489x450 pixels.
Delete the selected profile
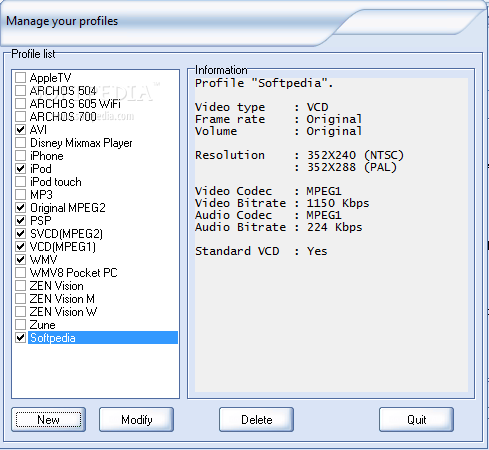(x=256, y=419)
